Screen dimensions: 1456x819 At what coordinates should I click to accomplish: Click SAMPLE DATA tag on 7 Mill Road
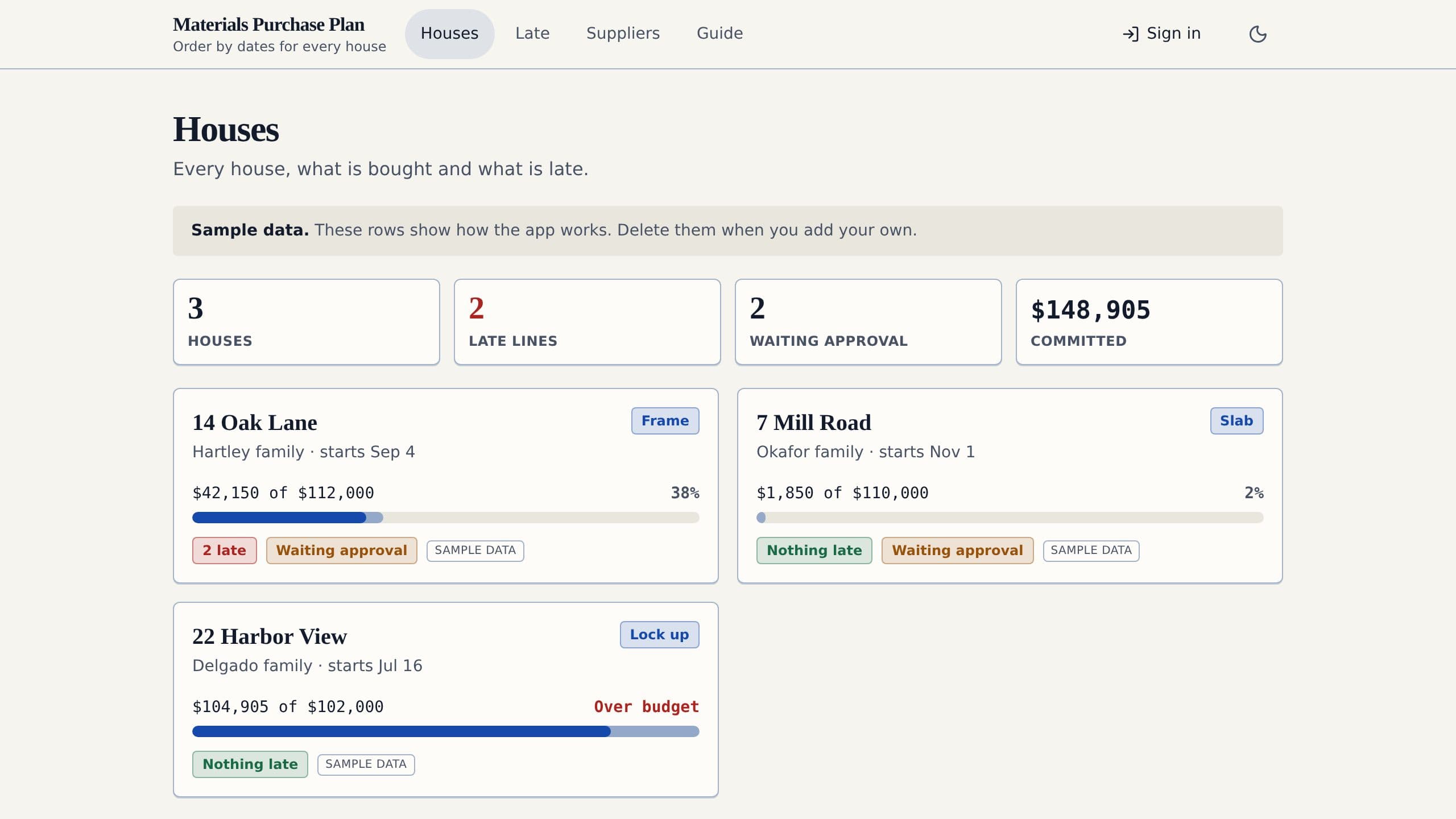[x=1091, y=551]
